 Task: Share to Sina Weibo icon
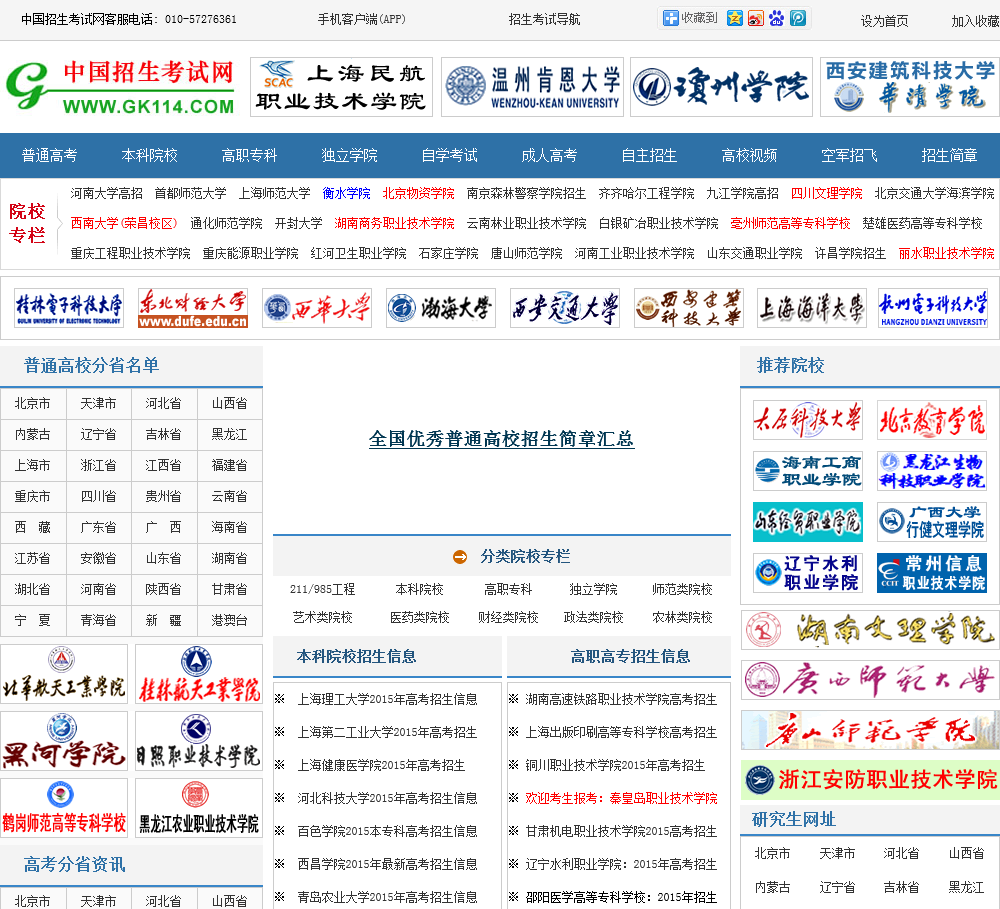click(756, 18)
